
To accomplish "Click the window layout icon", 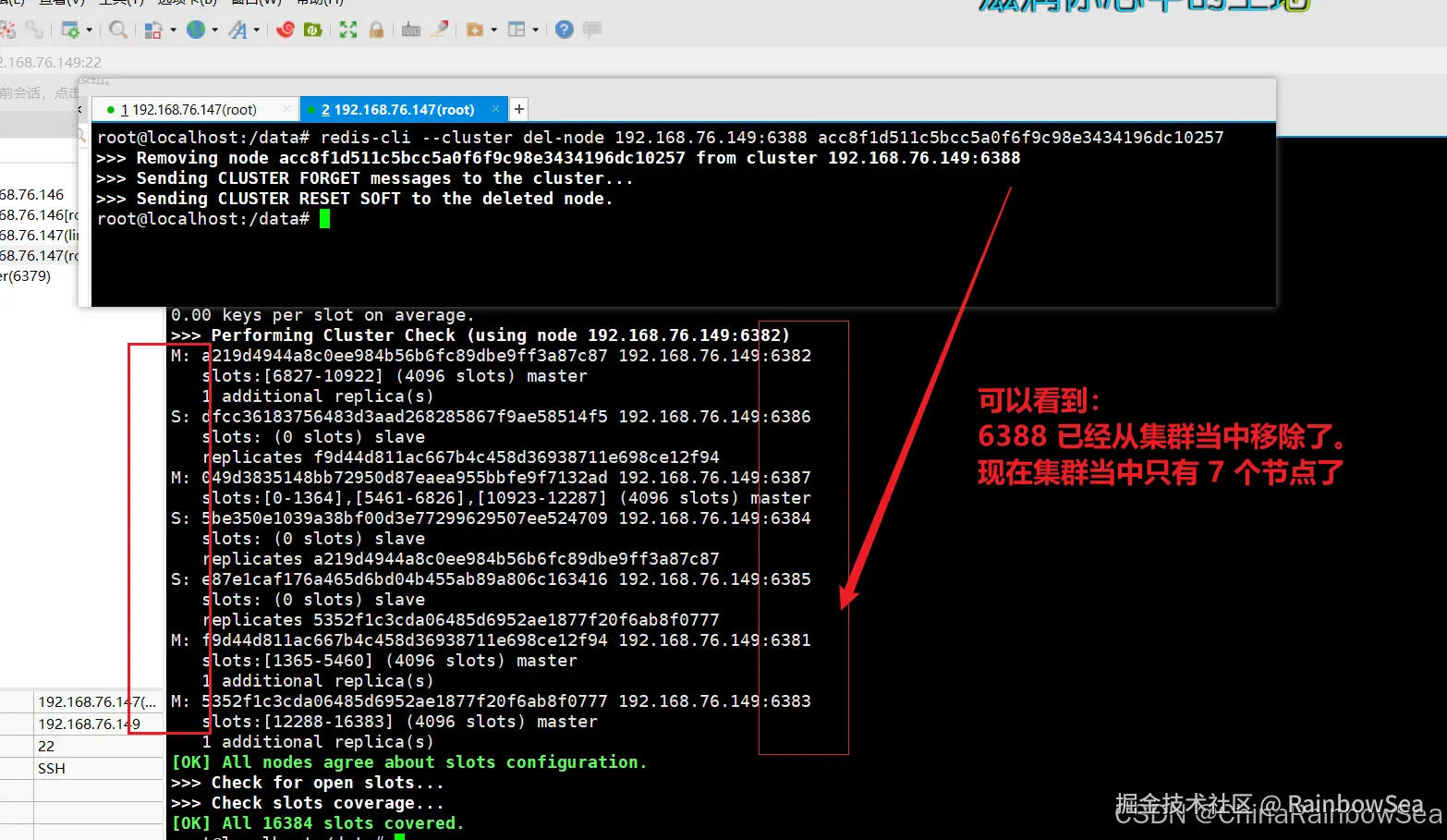I will click(517, 30).
